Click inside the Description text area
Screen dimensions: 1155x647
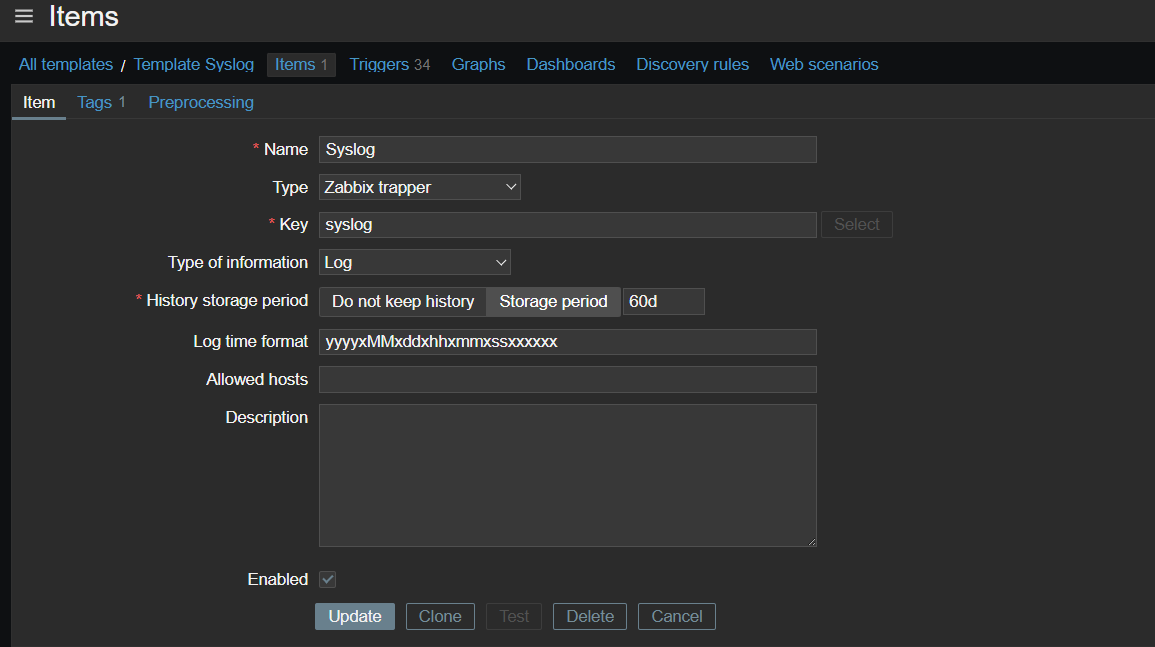567,475
